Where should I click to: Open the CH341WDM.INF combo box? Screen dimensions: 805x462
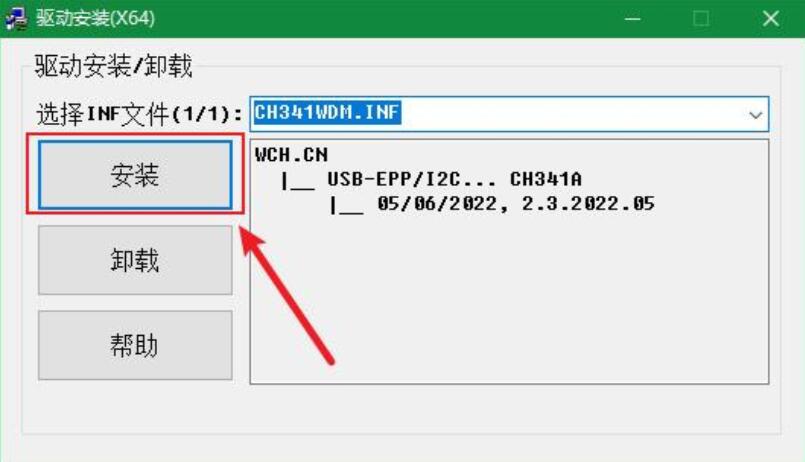click(x=509, y=113)
